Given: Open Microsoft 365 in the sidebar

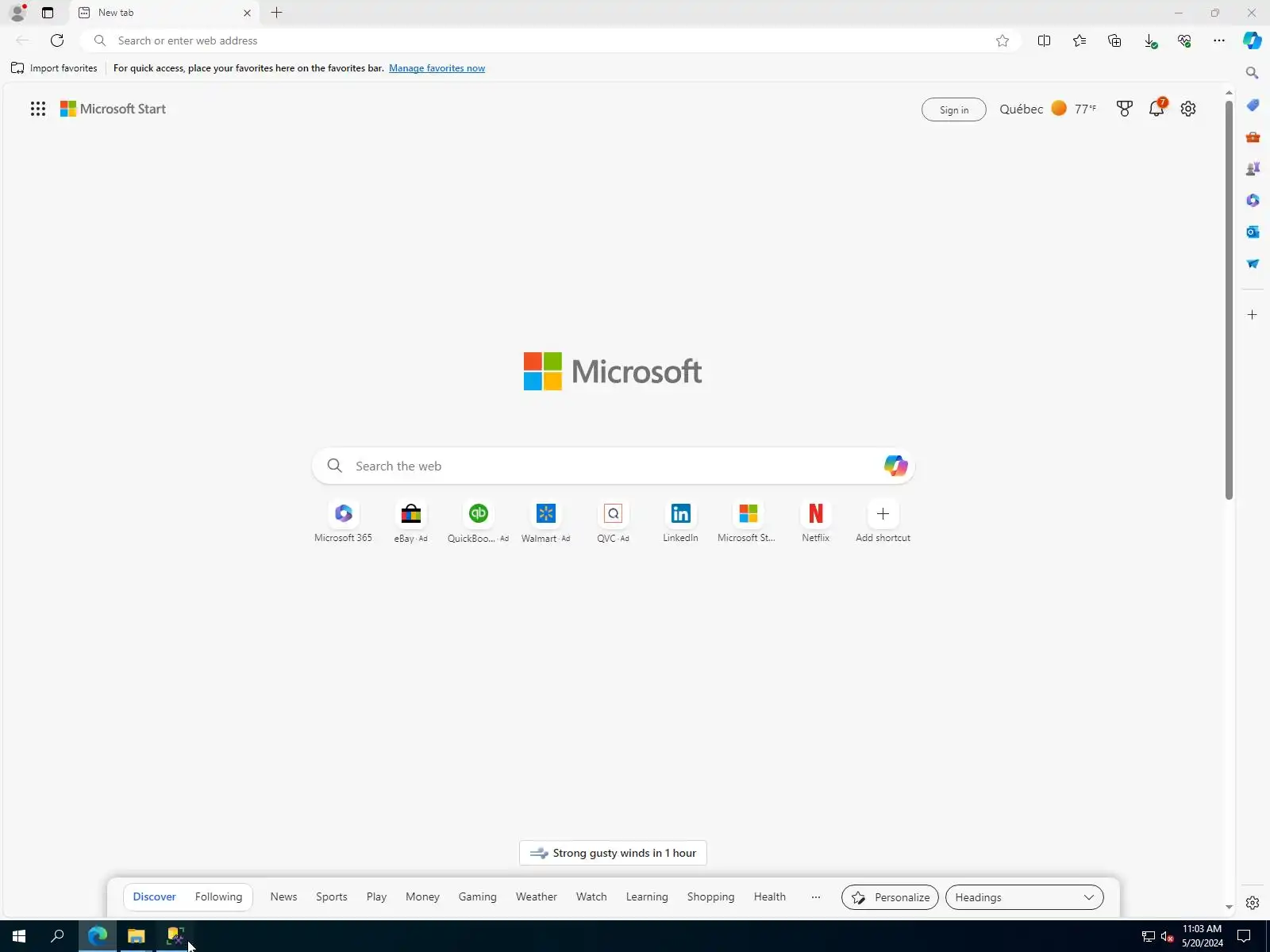Looking at the screenshot, I should click(1253, 200).
